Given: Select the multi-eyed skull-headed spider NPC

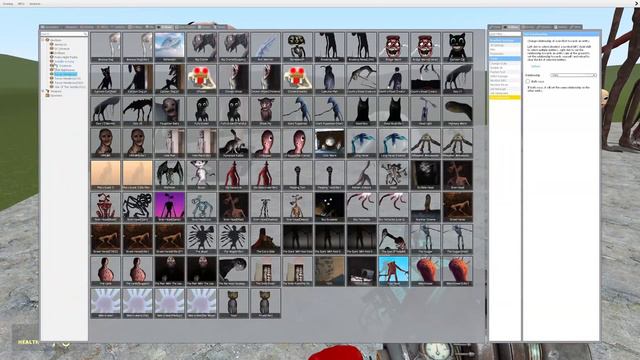Looking at the screenshot, I should (x=298, y=47).
